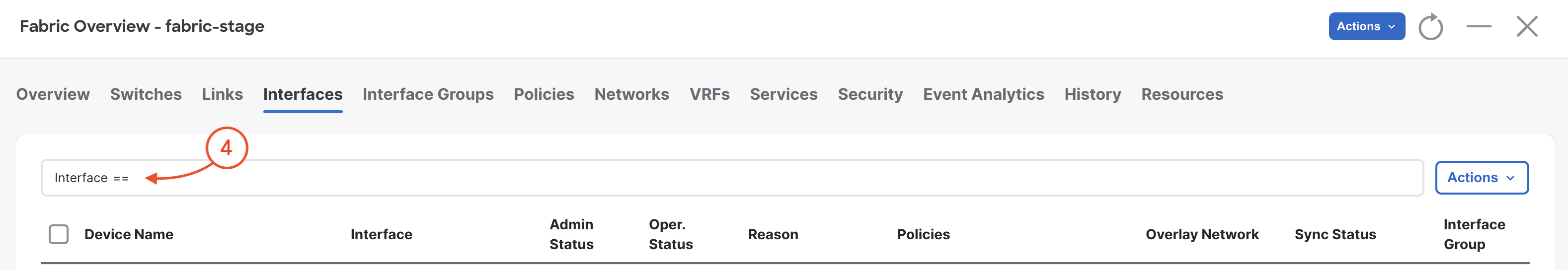
Task: Open the History tab
Action: [x=1092, y=94]
